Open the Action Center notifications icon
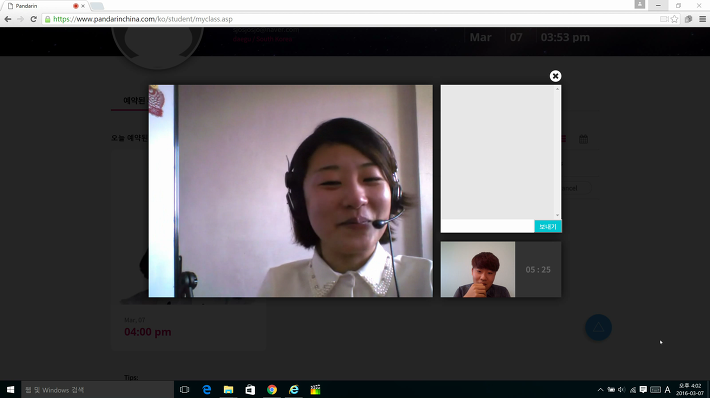710x398 pixels. 643,389
